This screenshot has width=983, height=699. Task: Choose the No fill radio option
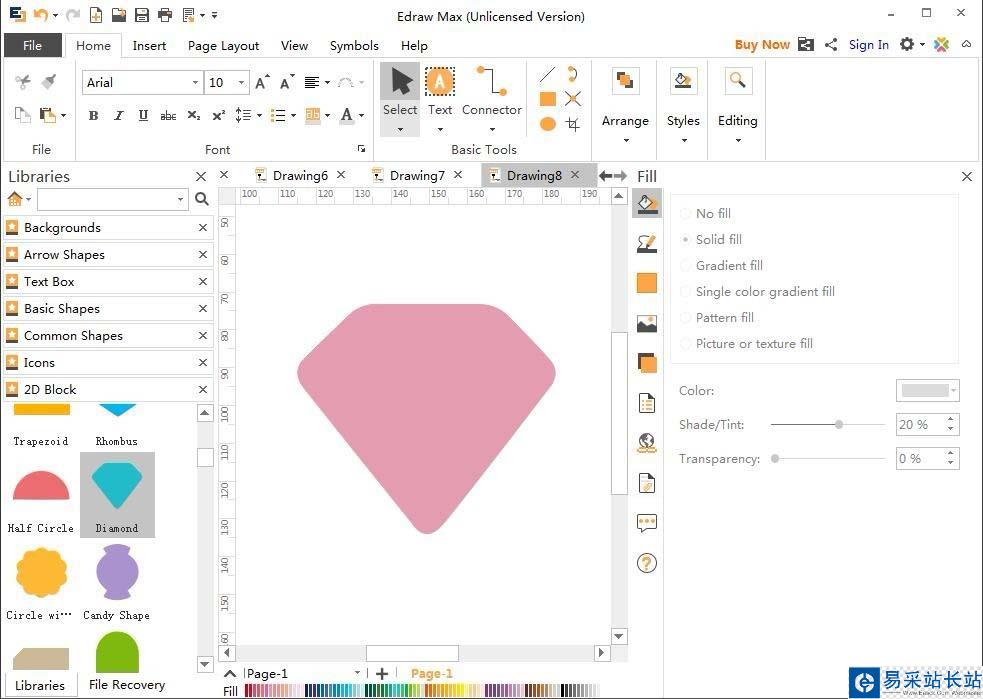(x=713, y=213)
